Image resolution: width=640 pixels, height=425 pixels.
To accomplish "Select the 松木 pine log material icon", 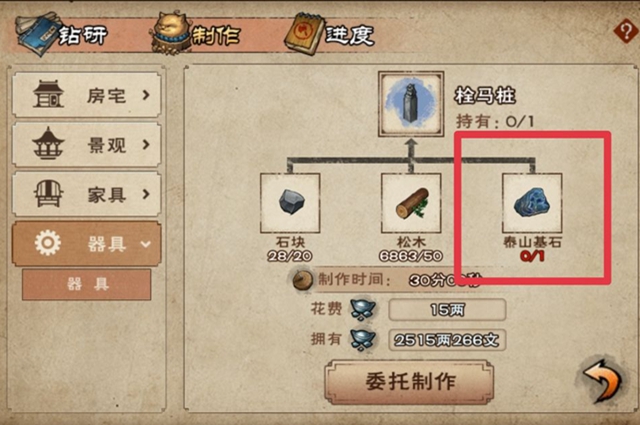I will (x=411, y=203).
